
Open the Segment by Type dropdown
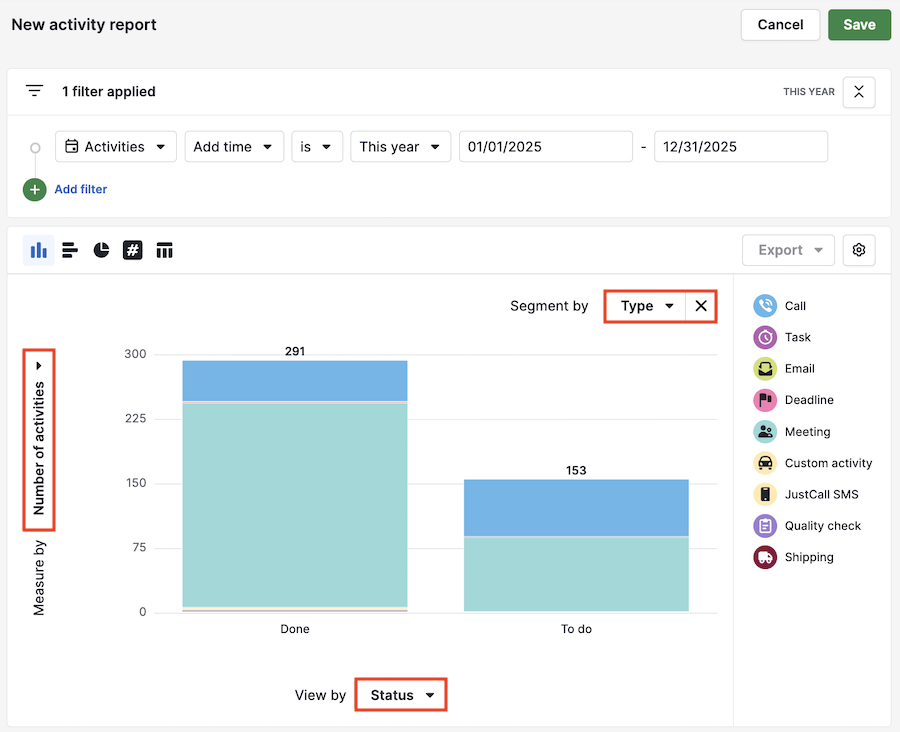[x=646, y=306]
